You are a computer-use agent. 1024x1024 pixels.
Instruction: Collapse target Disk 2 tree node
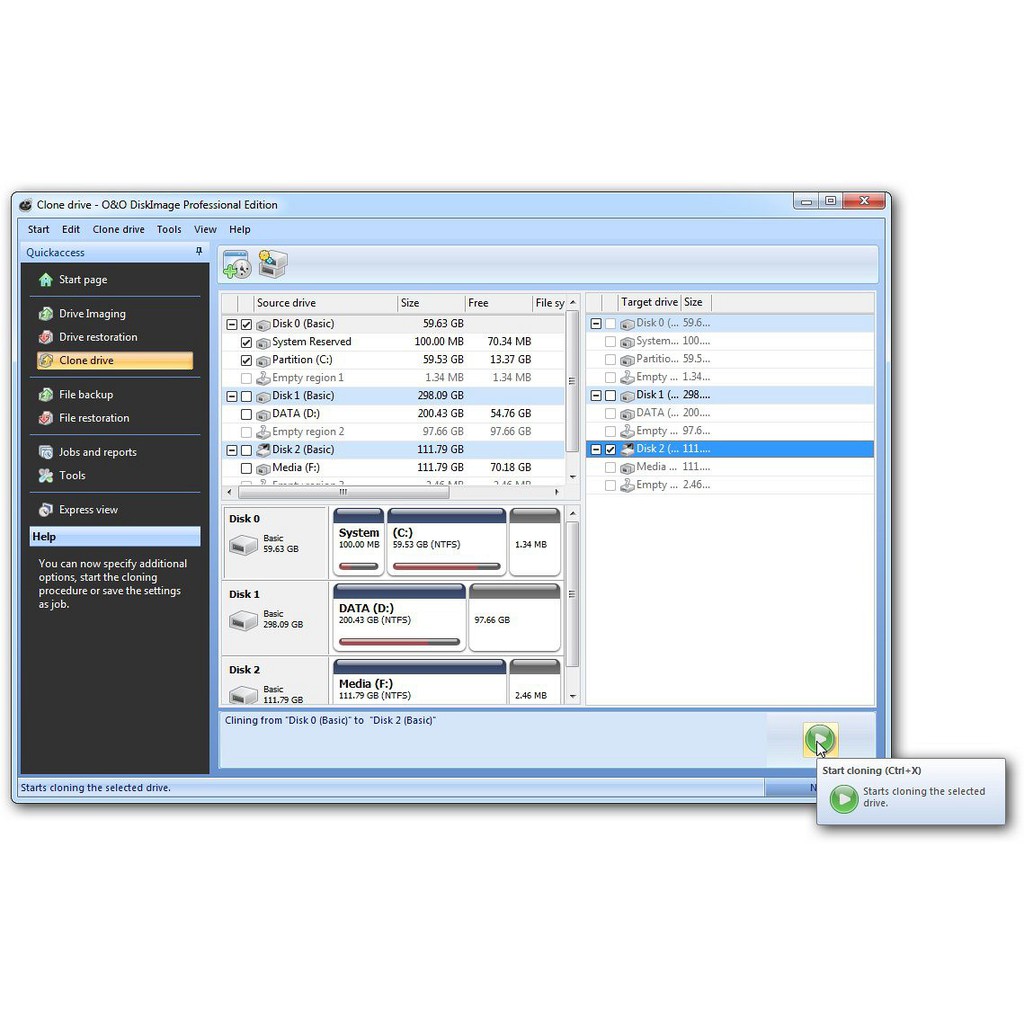[596, 449]
